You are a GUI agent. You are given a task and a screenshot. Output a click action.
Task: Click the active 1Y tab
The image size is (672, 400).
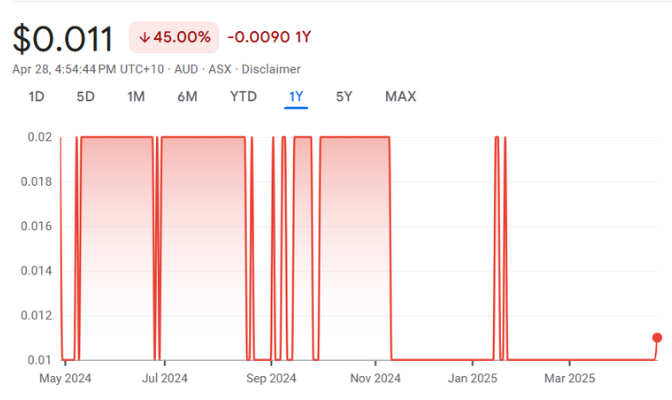296,96
